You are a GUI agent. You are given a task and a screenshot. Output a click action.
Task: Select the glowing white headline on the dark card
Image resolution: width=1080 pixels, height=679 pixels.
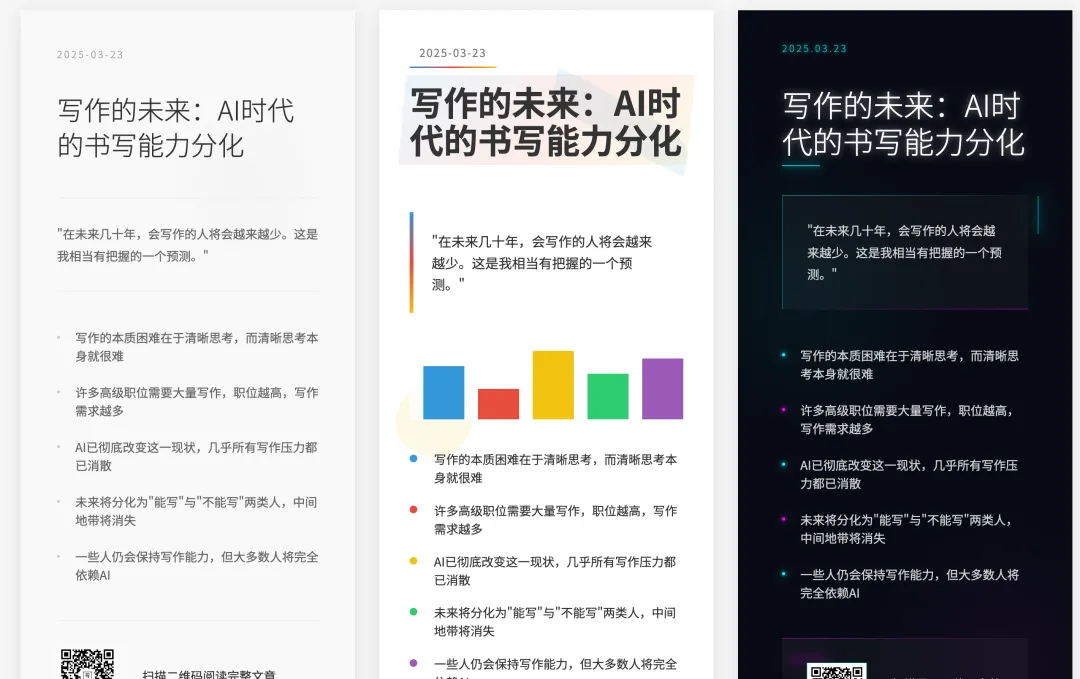point(903,125)
